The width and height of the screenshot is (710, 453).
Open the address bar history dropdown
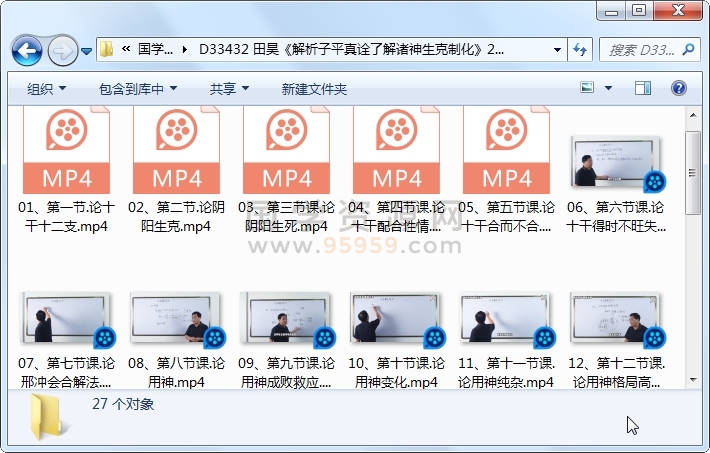pyautogui.click(x=557, y=49)
